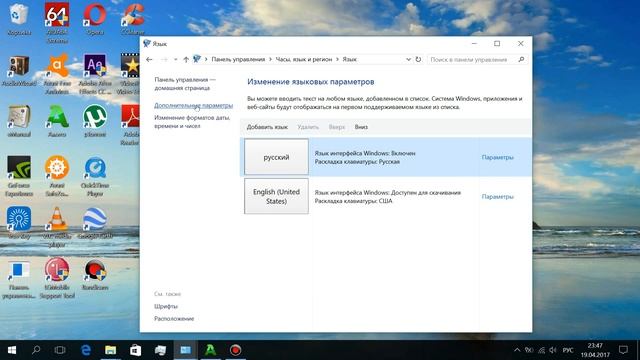The height and width of the screenshot is (360, 640).
Task: Open Параметры for English (United States)
Action: [498, 196]
